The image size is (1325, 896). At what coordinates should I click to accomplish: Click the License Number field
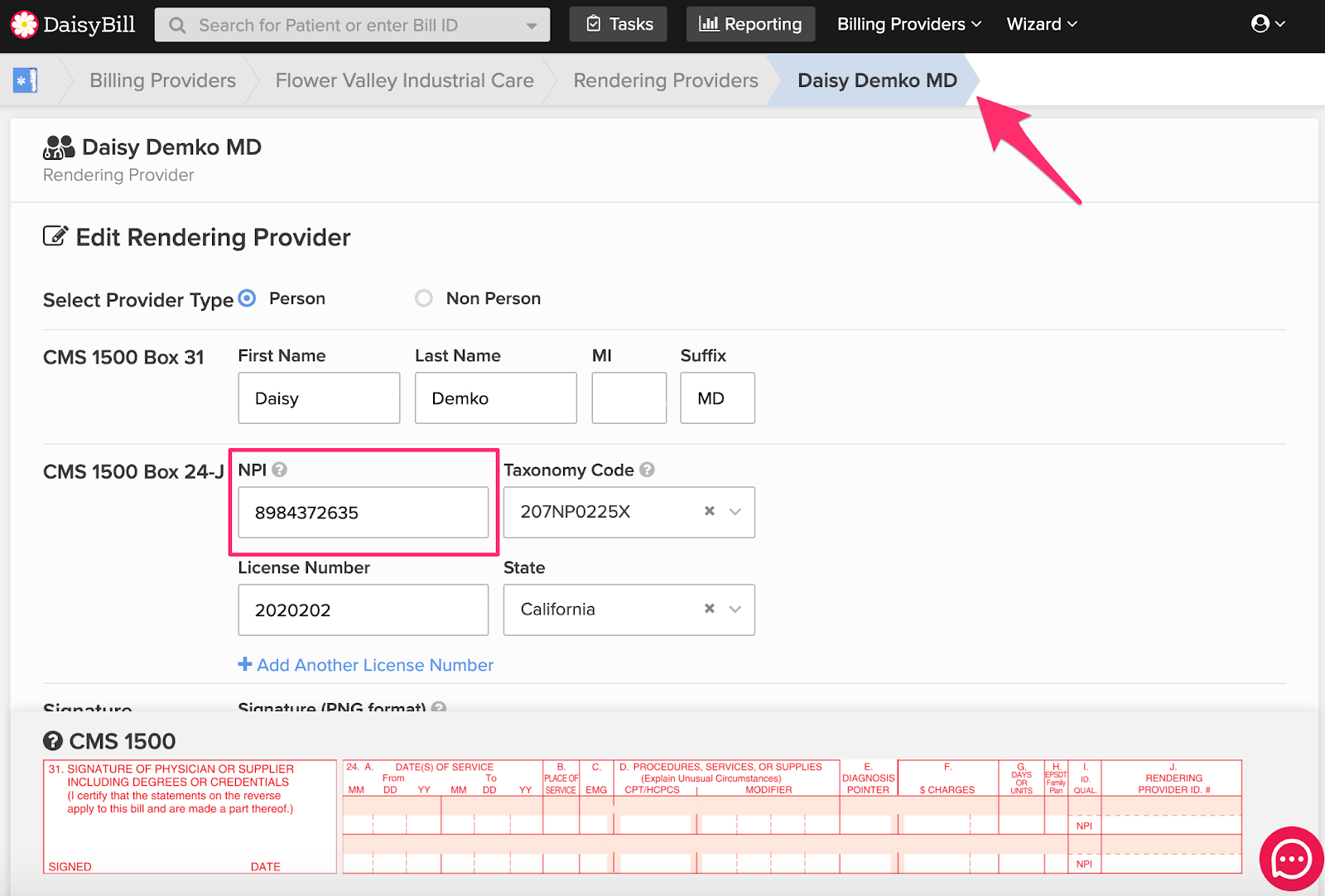pyautogui.click(x=364, y=610)
